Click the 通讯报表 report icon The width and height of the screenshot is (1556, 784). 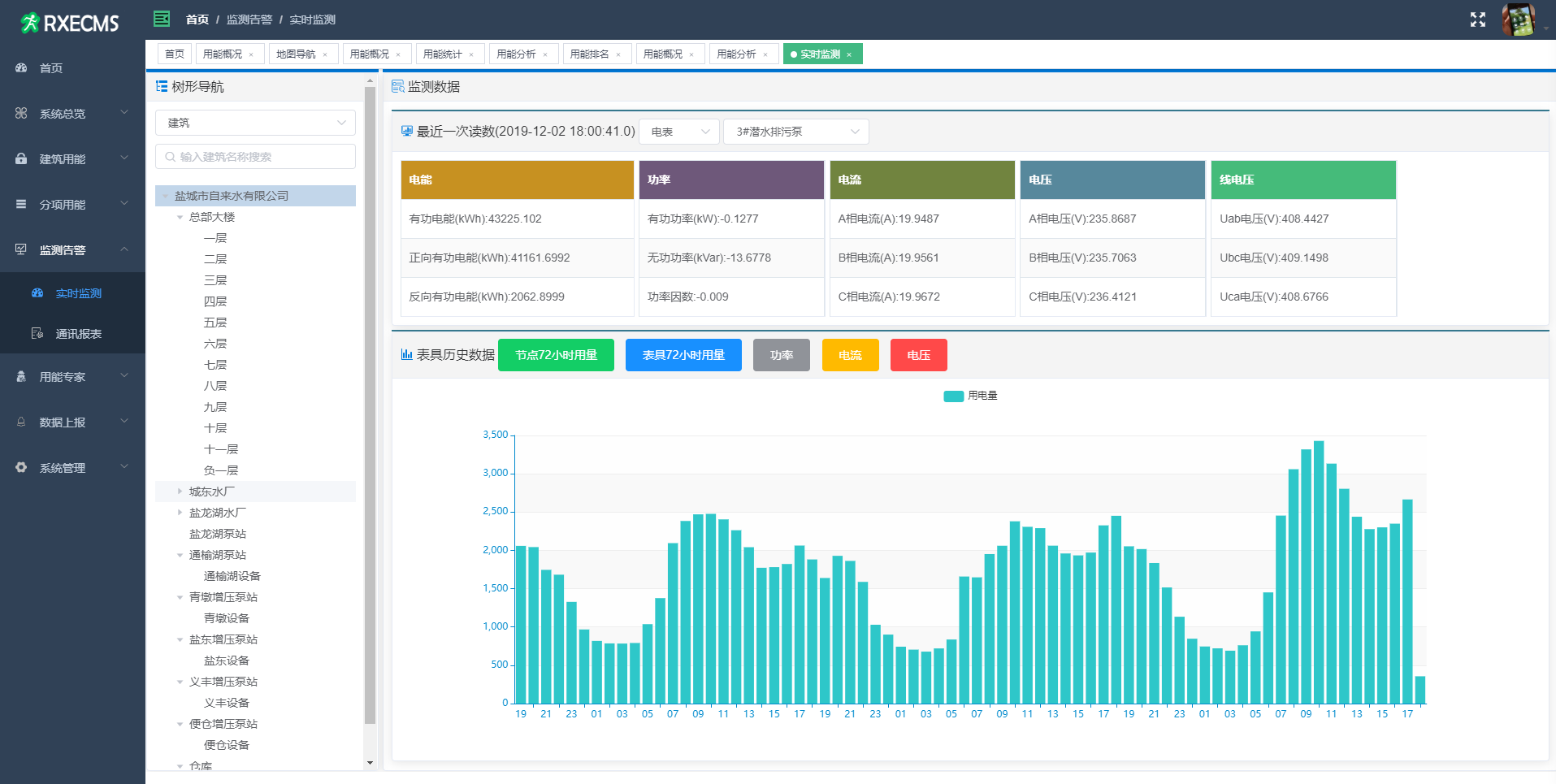pyautogui.click(x=37, y=334)
